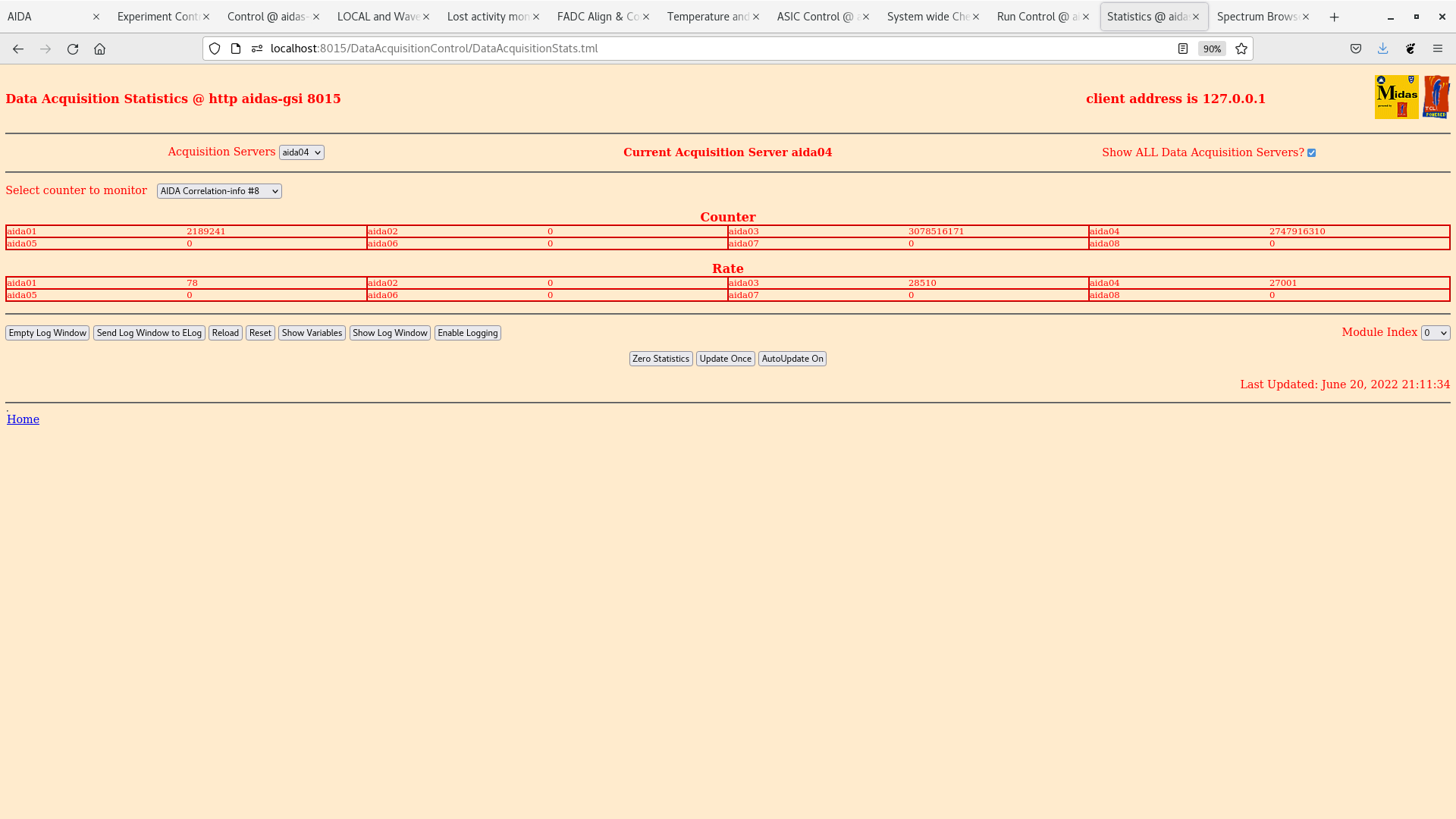The image size is (1456, 819).
Task: Open the browser home page icon
Action: (99, 49)
